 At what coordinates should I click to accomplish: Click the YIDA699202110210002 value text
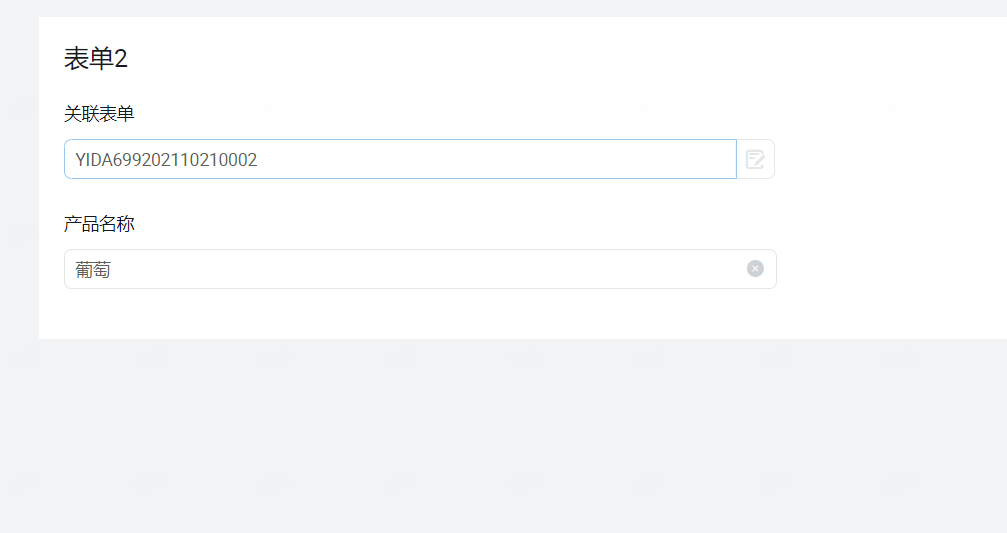pyautogui.click(x=166, y=159)
